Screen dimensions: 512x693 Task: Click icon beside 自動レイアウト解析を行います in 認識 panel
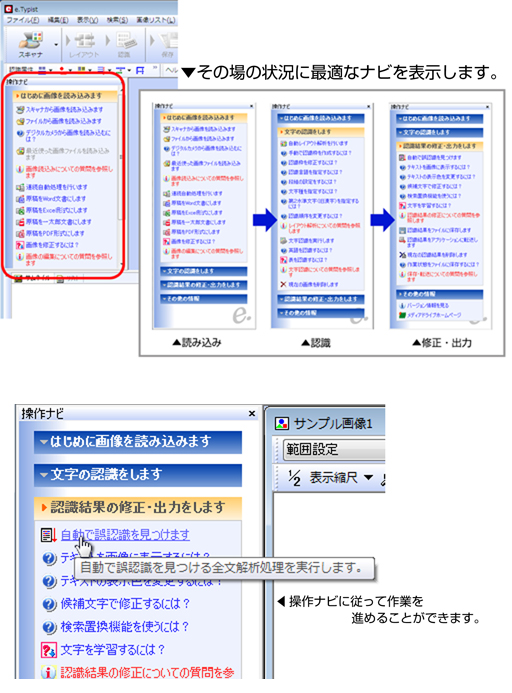point(284,143)
